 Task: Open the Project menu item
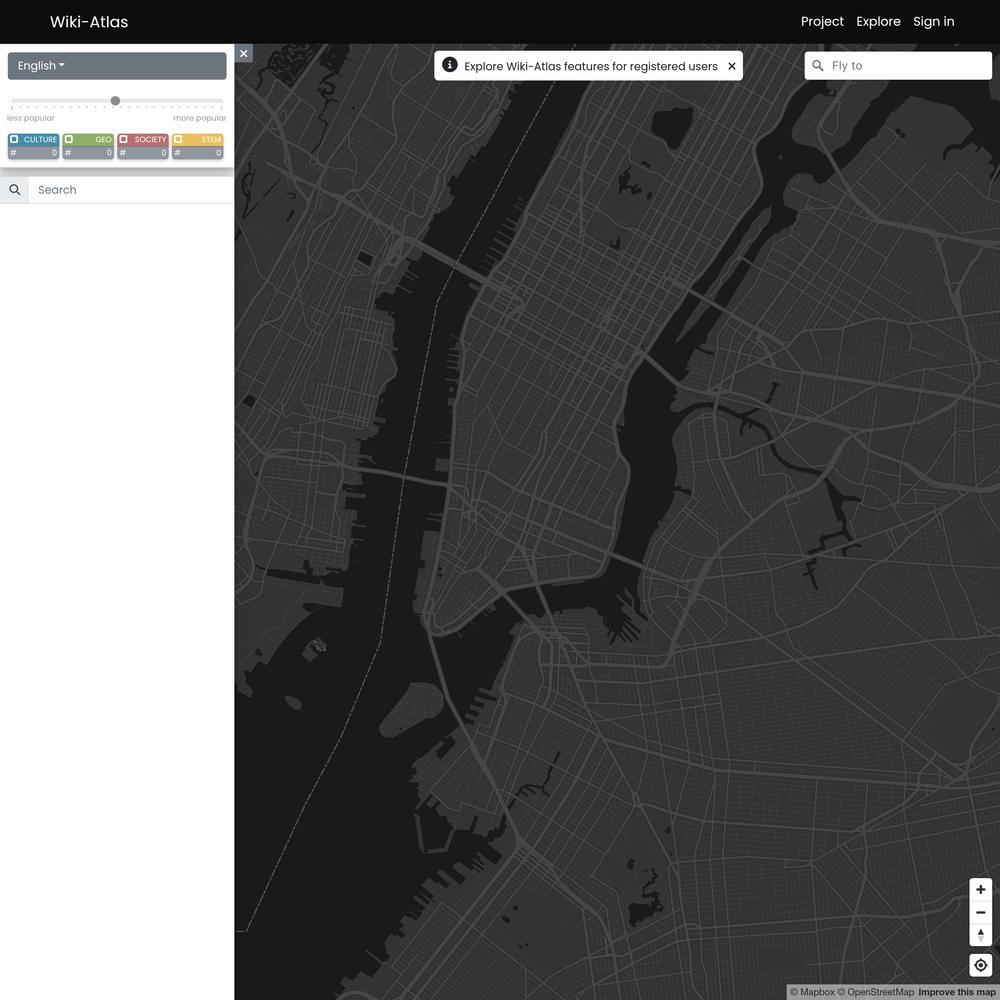(x=822, y=22)
